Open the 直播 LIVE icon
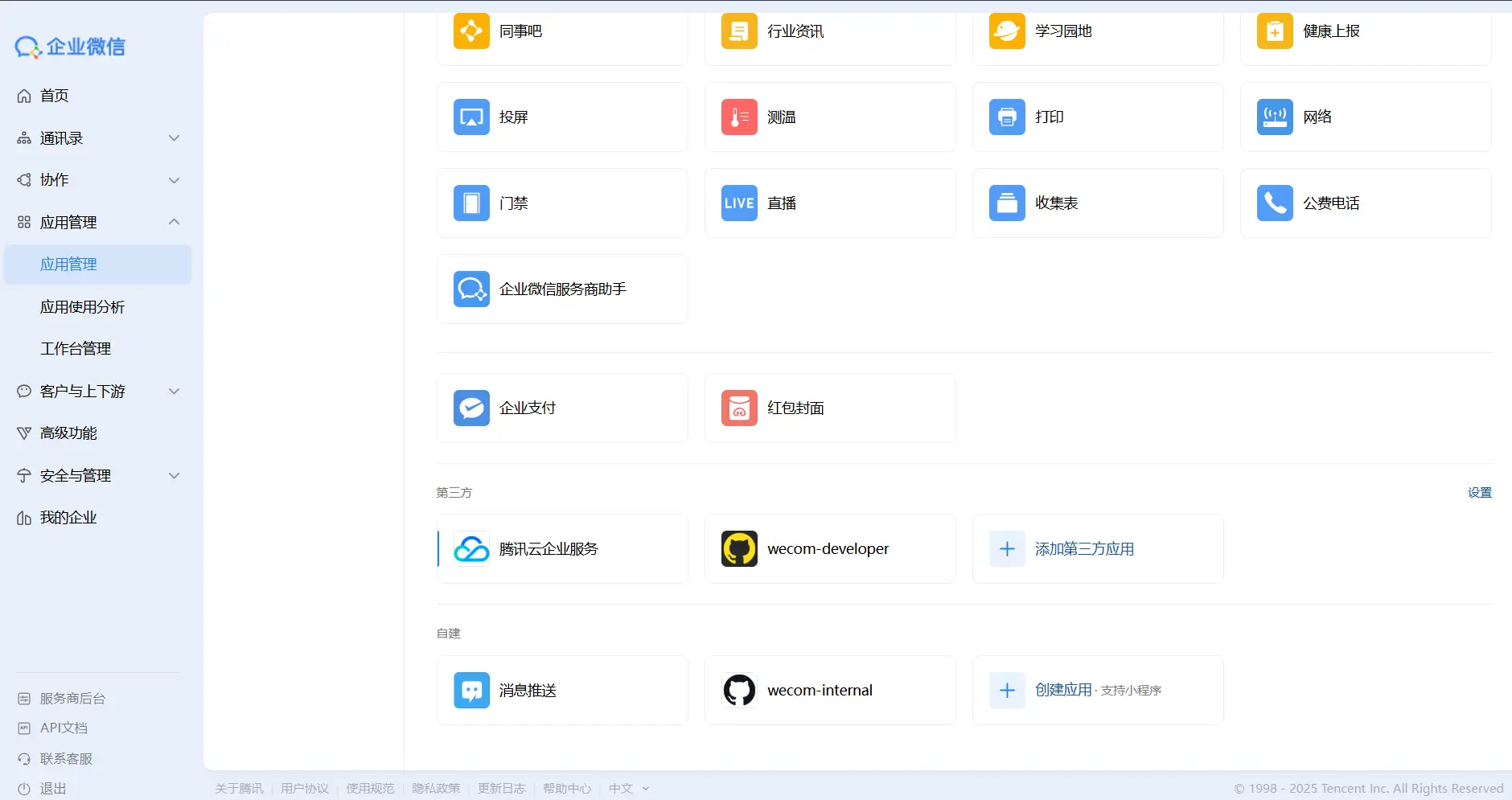The height and width of the screenshot is (800, 1512). 739,203
